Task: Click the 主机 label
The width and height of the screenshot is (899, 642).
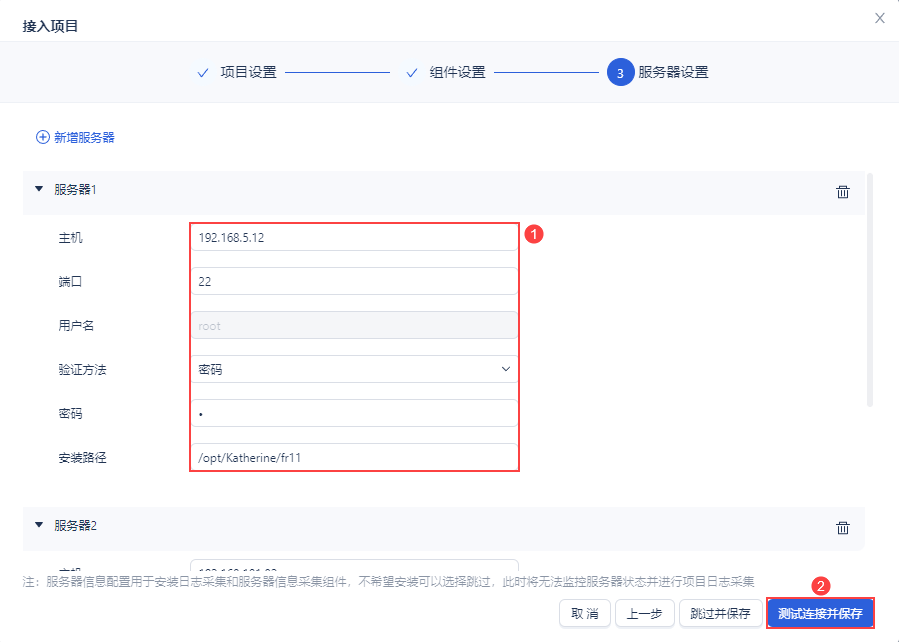Action: click(x=71, y=238)
